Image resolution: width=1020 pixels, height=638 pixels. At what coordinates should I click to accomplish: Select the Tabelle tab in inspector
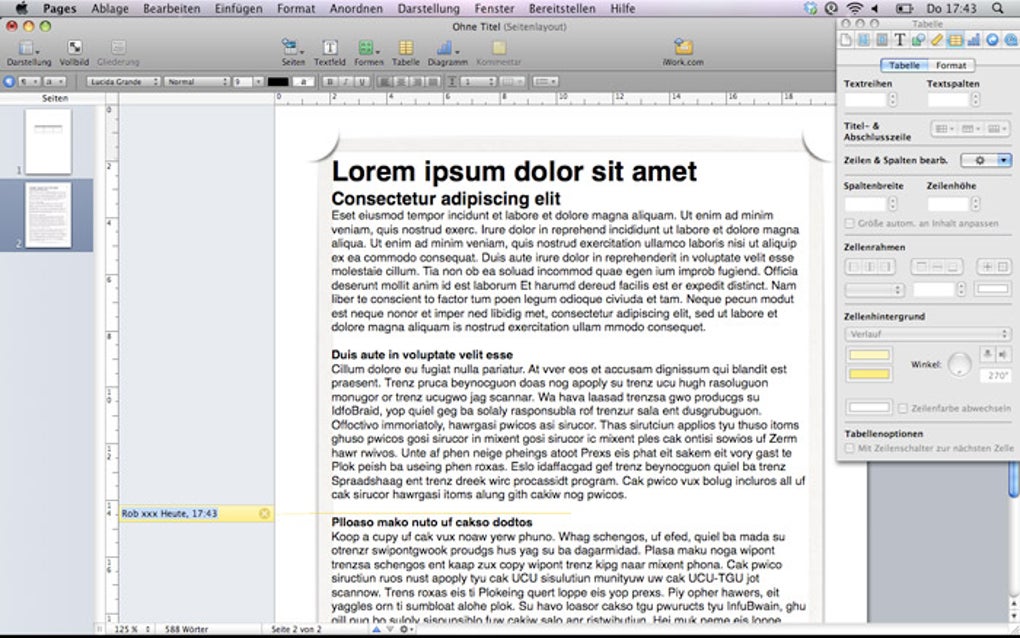[x=904, y=66]
